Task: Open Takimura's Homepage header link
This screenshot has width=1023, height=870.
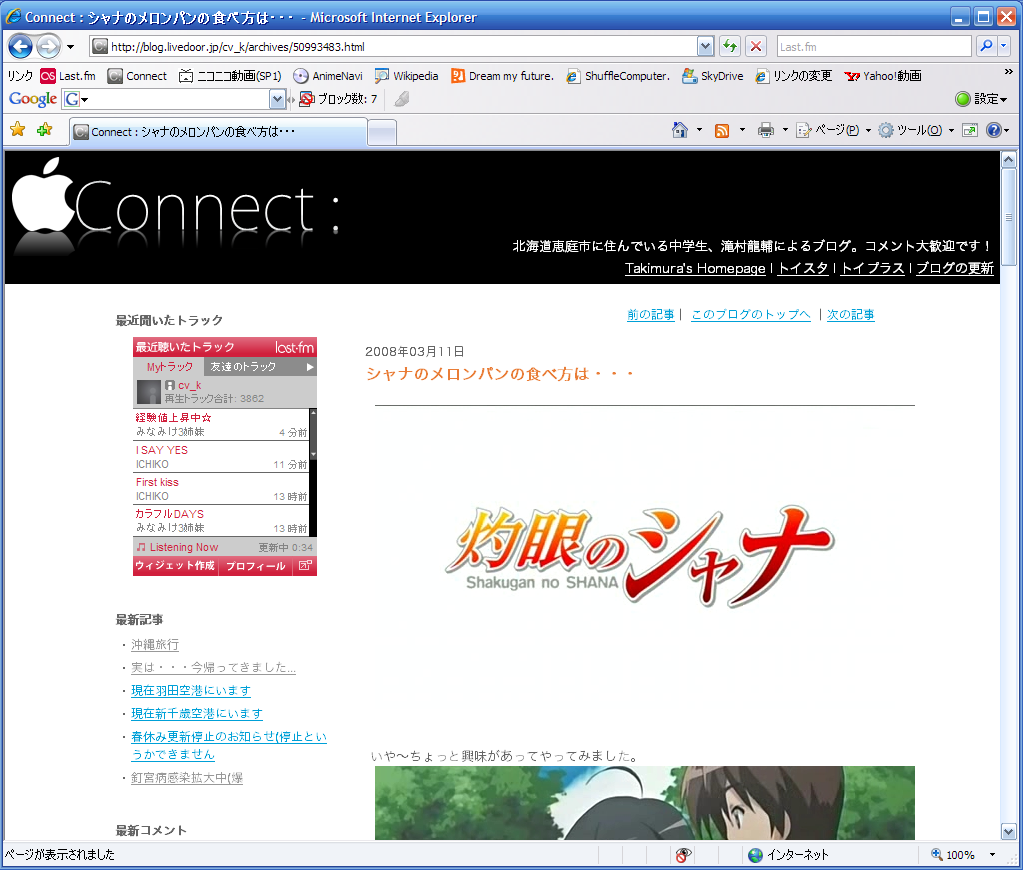Action: (695, 268)
